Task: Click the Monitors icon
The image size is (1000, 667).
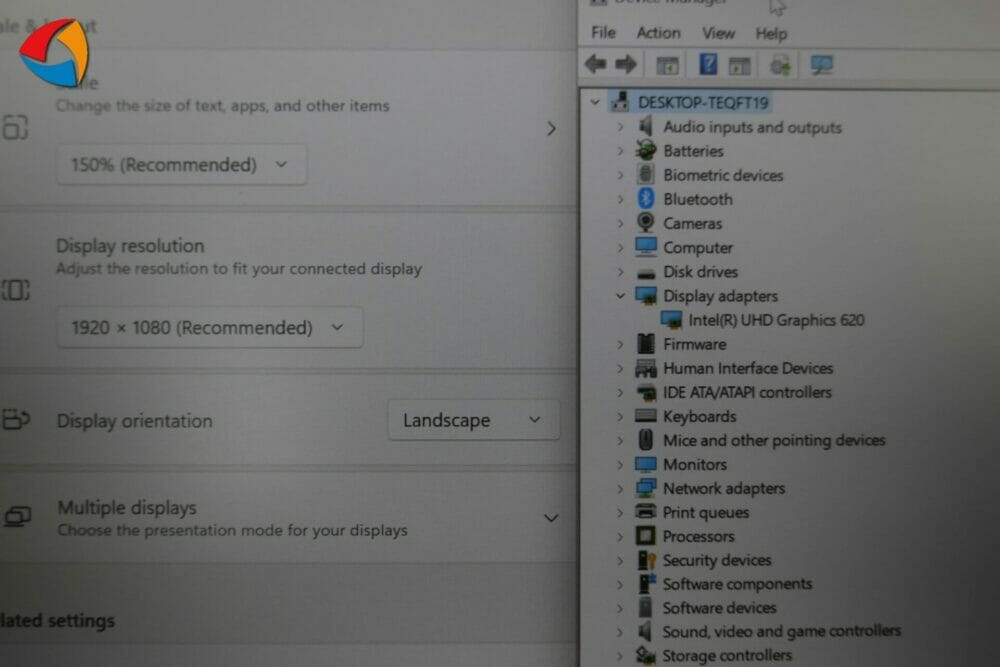Action: coord(645,464)
